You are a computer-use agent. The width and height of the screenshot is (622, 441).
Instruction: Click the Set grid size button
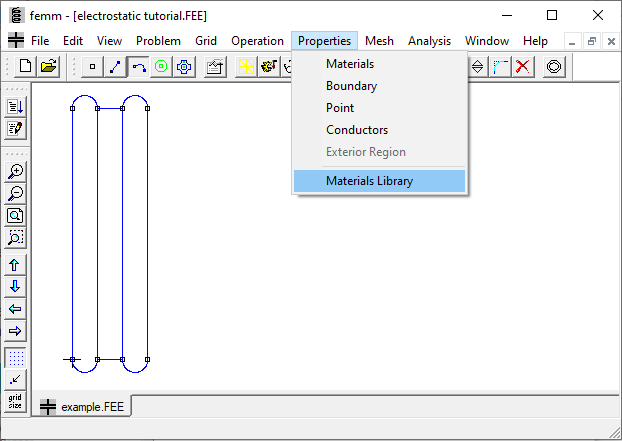[16, 401]
